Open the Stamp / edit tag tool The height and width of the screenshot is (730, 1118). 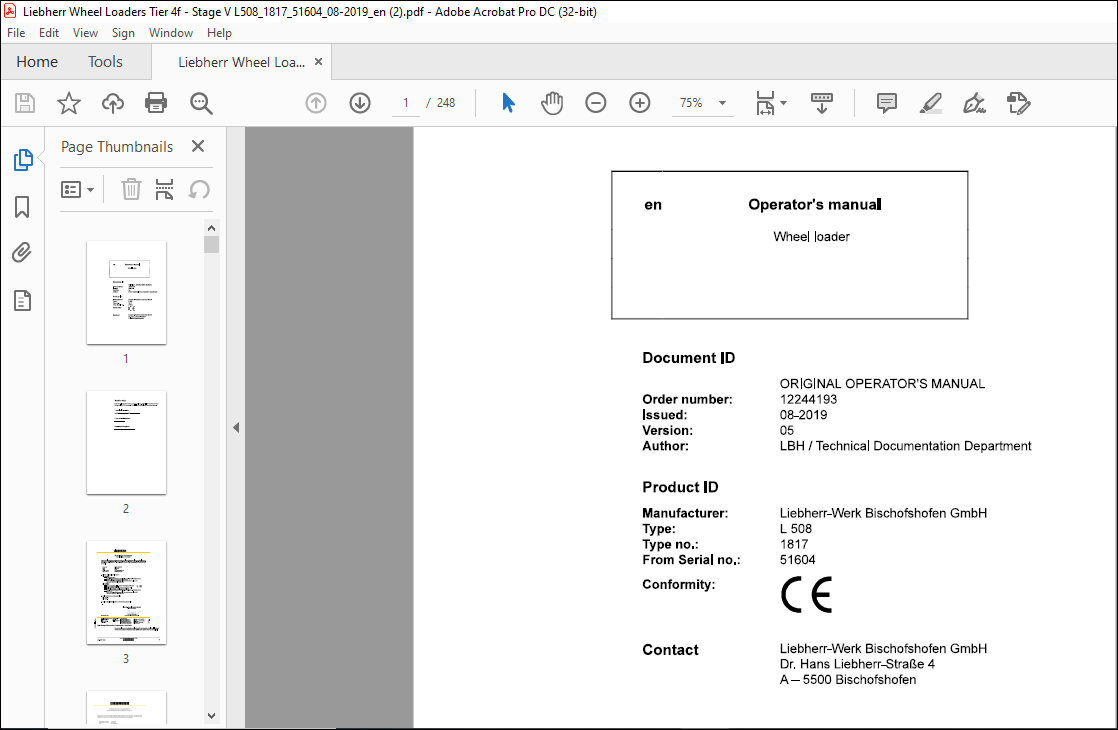pyautogui.click(x=1019, y=103)
